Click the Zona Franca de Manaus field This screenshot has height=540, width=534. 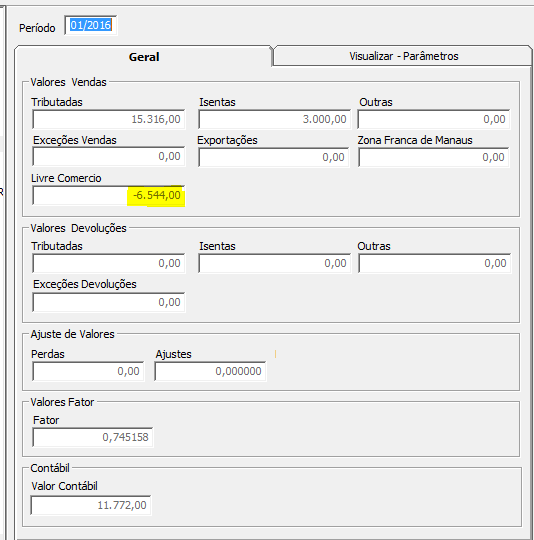(x=433, y=157)
